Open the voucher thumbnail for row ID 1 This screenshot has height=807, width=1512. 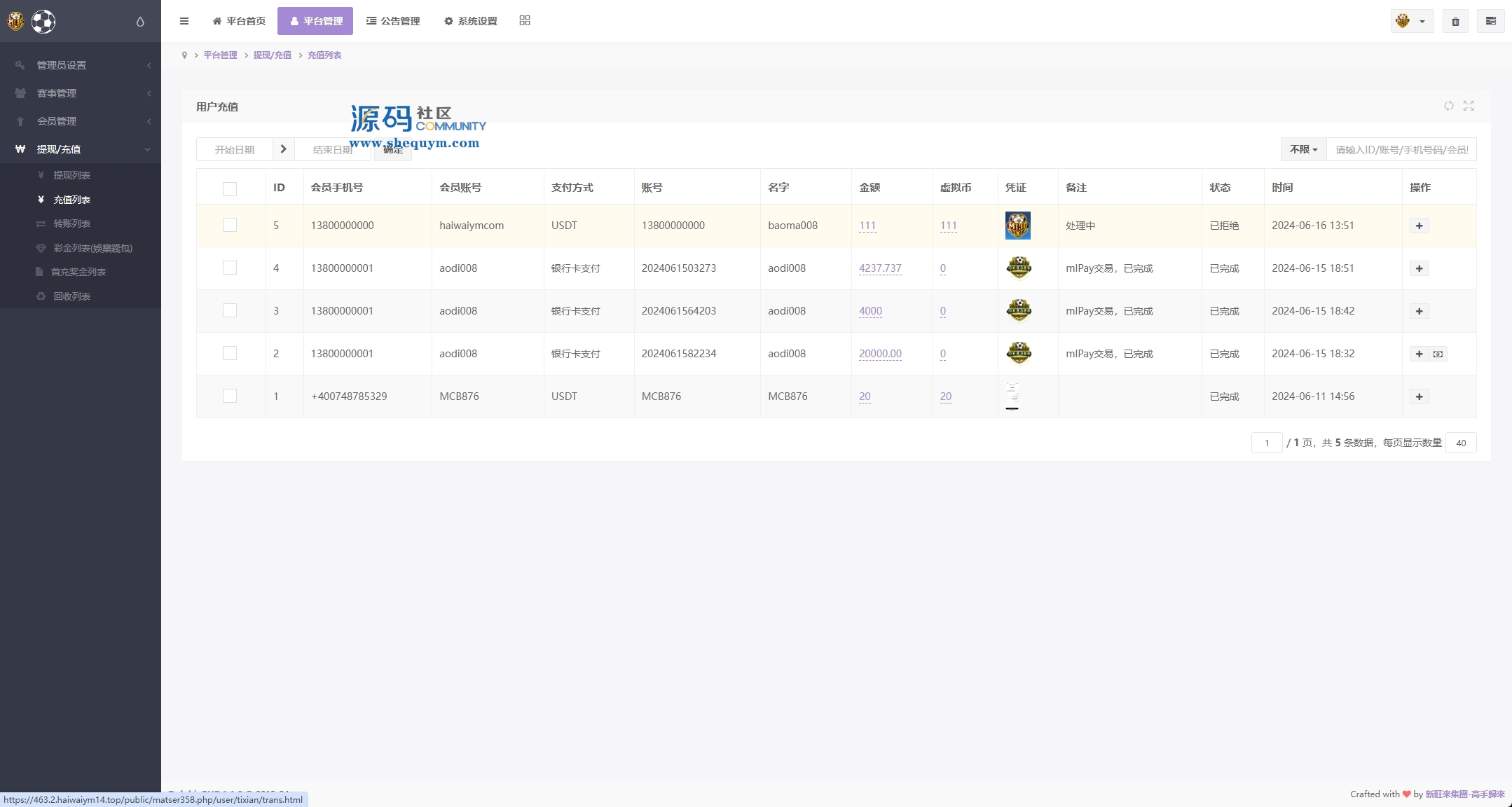1012,396
